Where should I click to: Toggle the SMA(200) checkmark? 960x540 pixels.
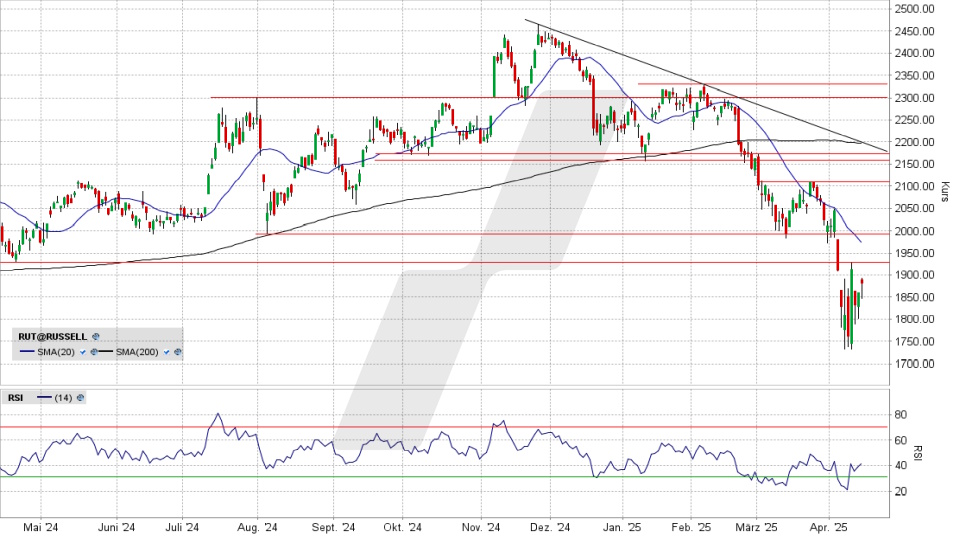pos(167,352)
